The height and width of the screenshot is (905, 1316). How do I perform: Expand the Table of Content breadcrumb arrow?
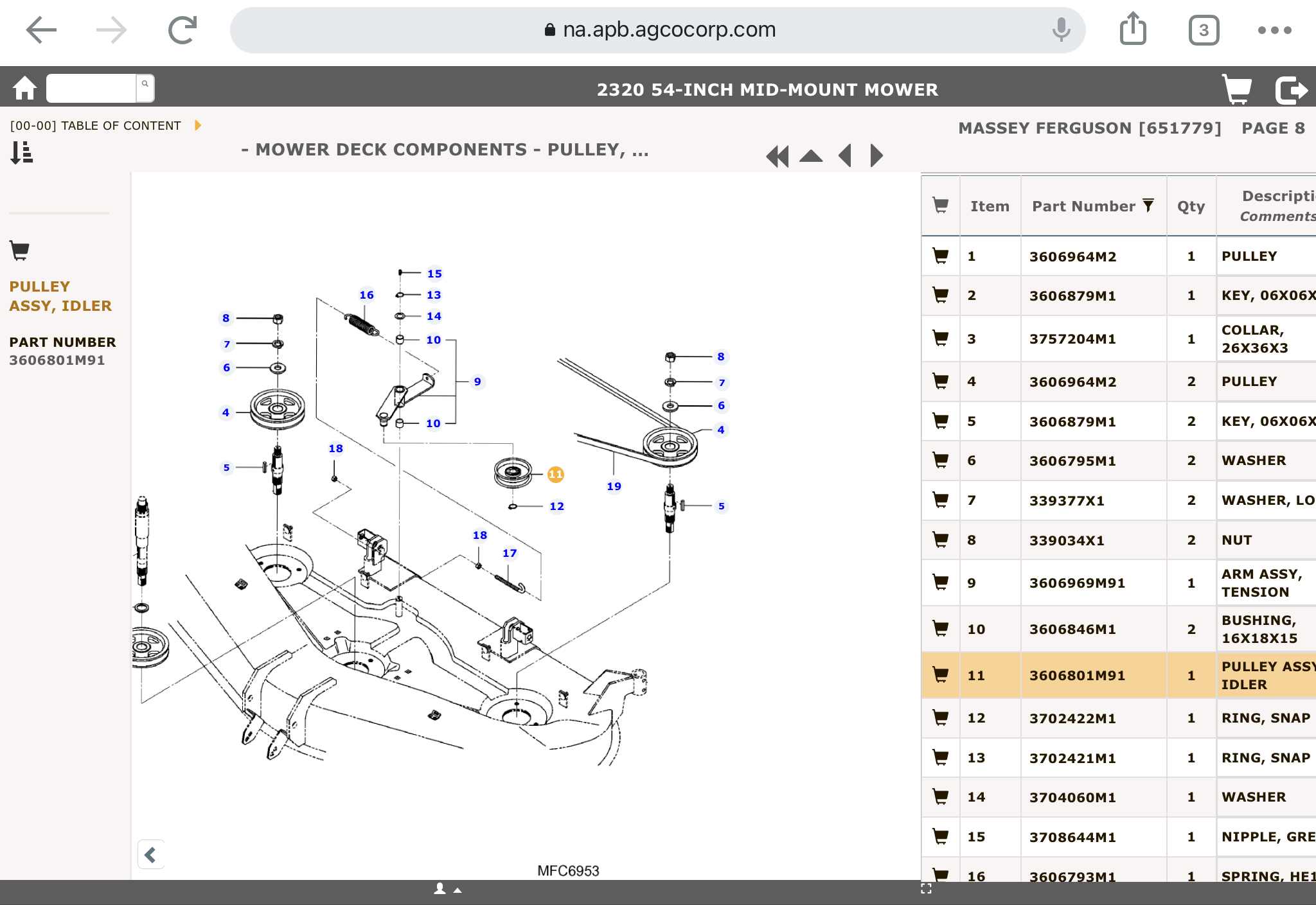coord(198,125)
